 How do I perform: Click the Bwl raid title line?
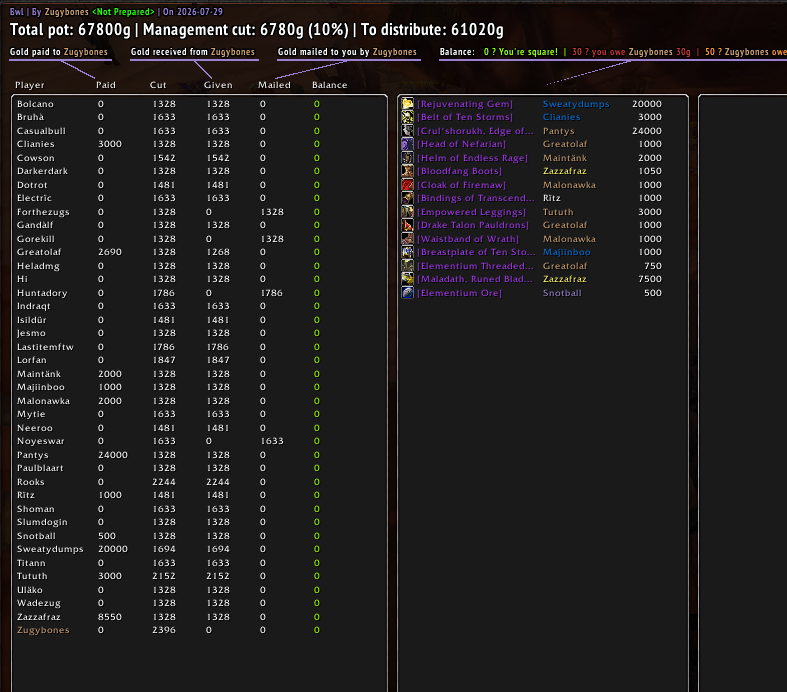pyautogui.click(x=116, y=12)
